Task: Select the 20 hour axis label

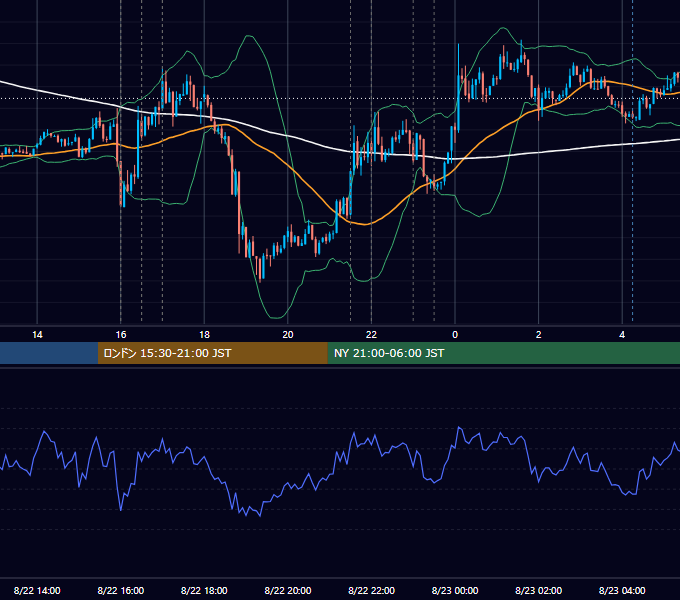Action: pos(288,335)
